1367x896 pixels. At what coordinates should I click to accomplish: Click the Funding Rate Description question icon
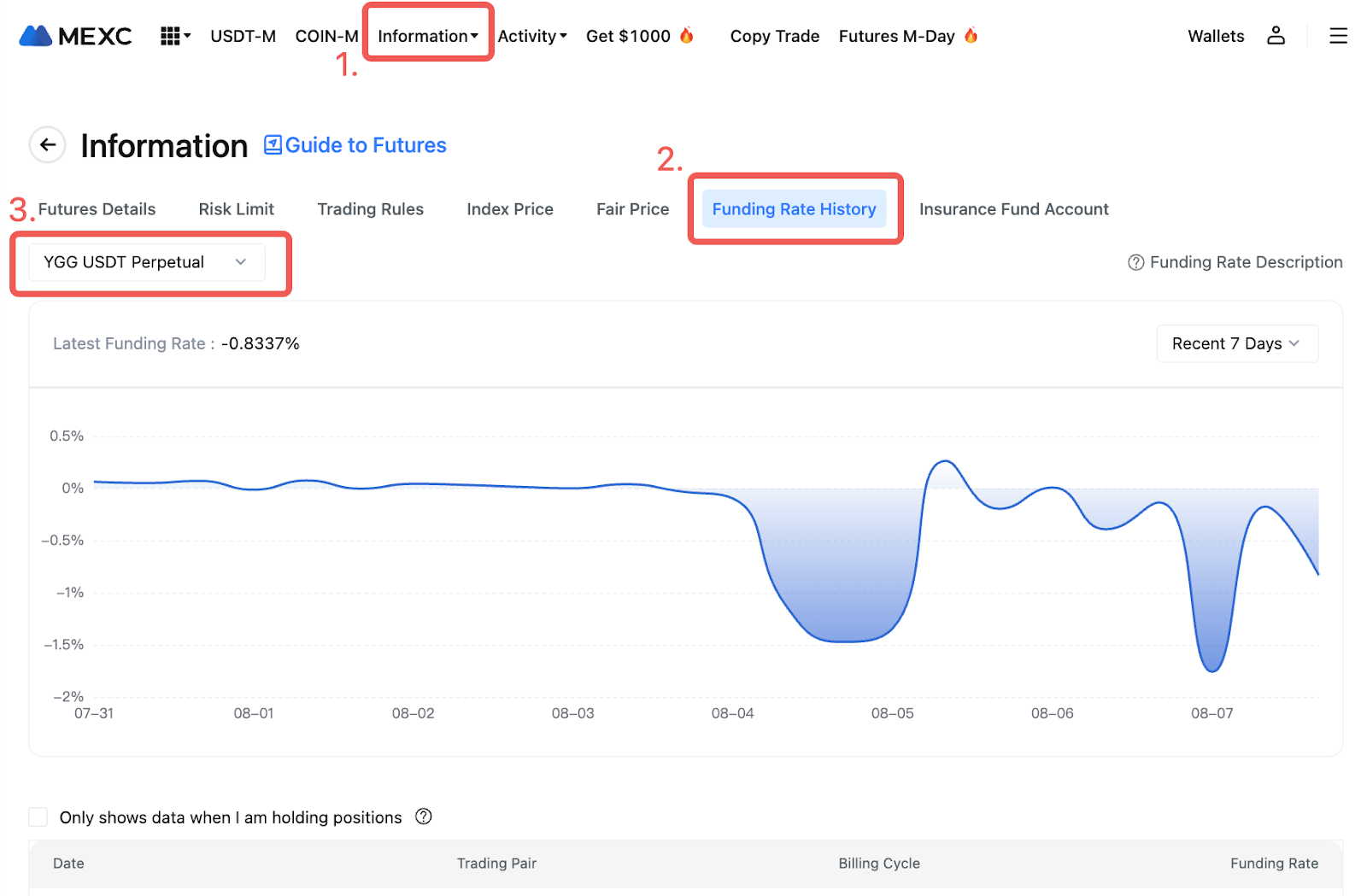1135,262
